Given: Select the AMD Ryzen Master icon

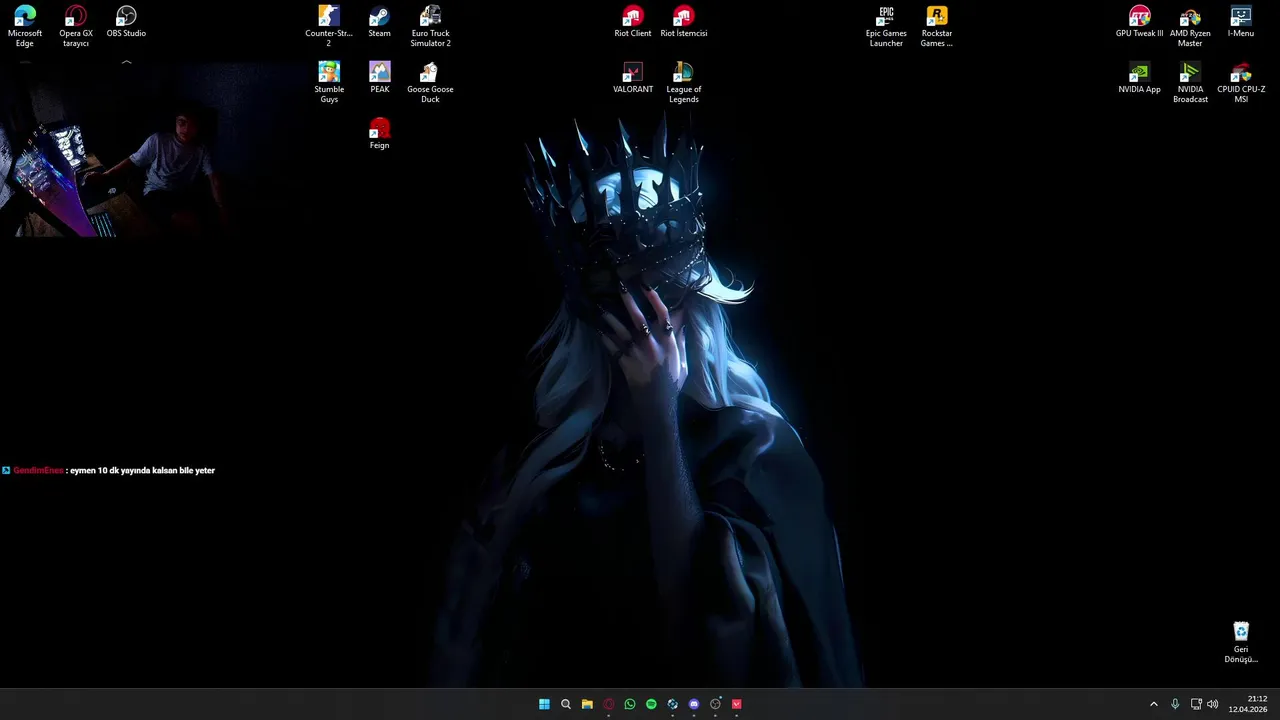Looking at the screenshot, I should [x=1190, y=27].
